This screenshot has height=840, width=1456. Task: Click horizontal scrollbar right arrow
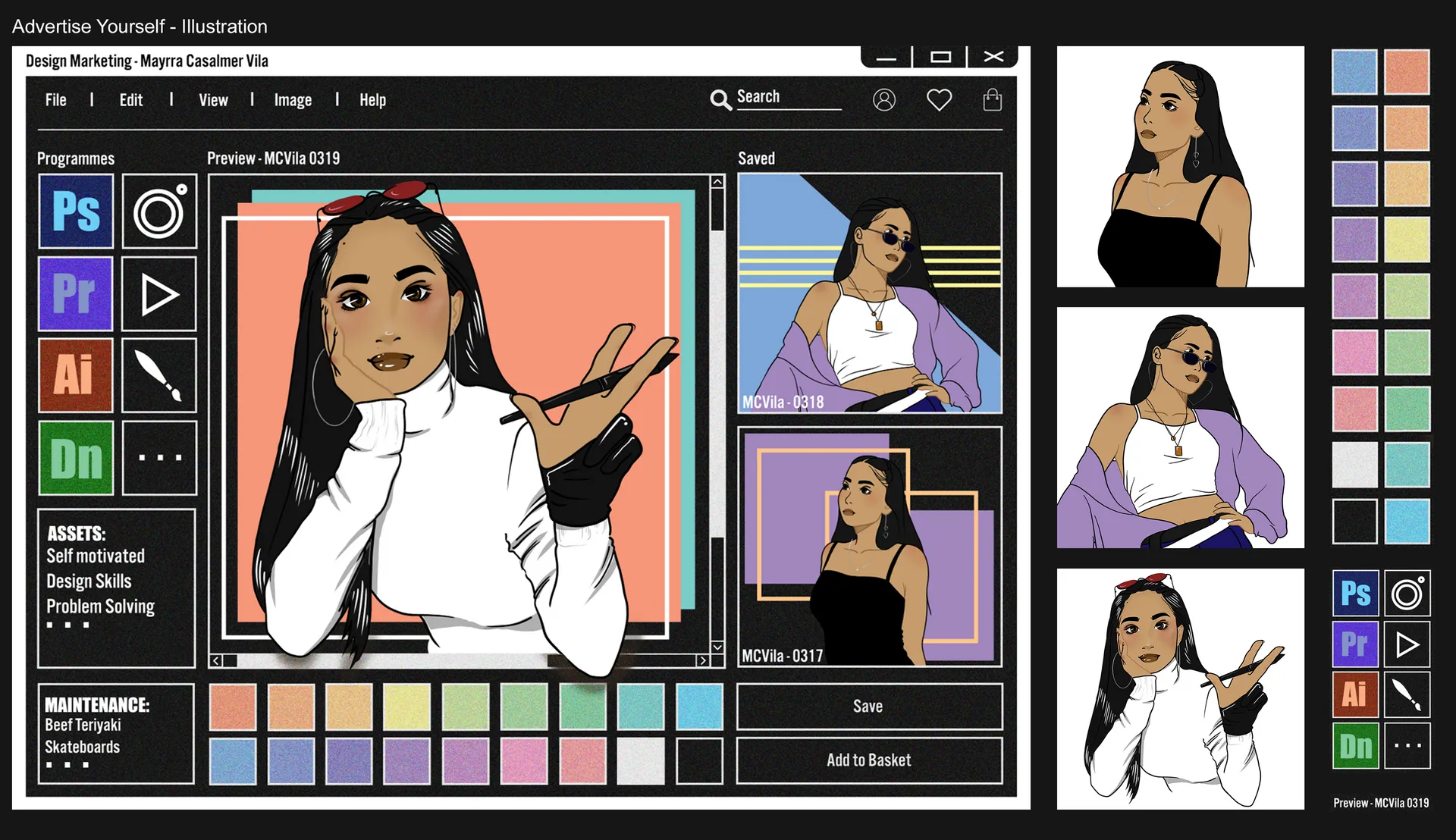703,660
